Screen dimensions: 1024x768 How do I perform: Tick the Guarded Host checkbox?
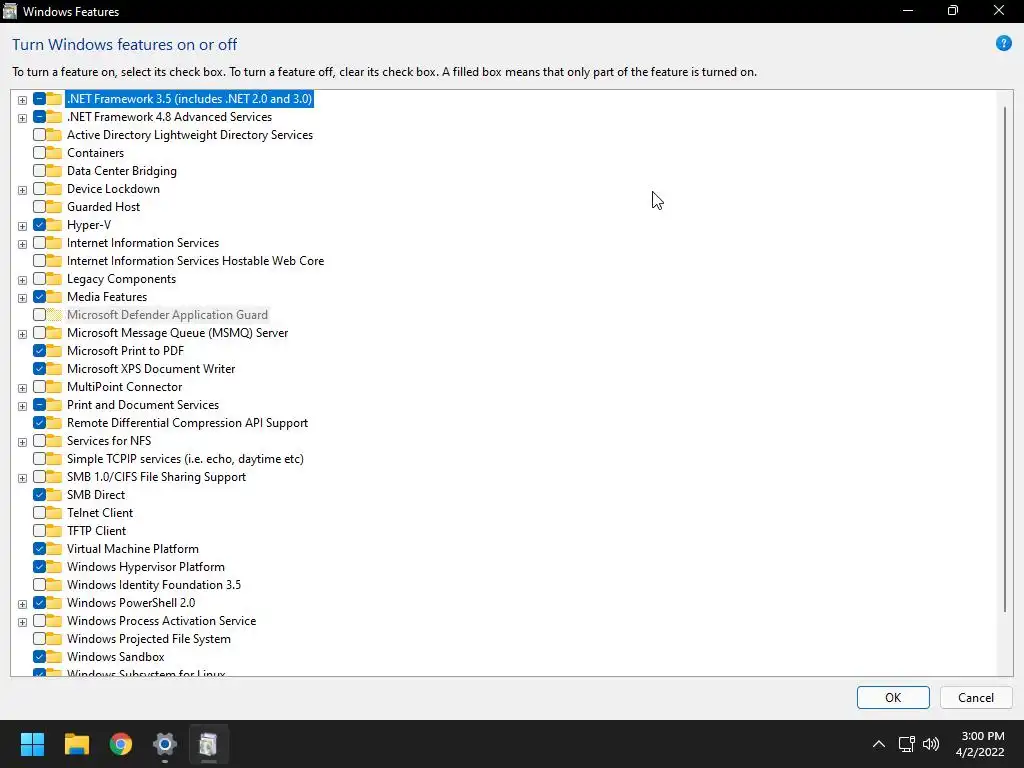pyautogui.click(x=39, y=207)
